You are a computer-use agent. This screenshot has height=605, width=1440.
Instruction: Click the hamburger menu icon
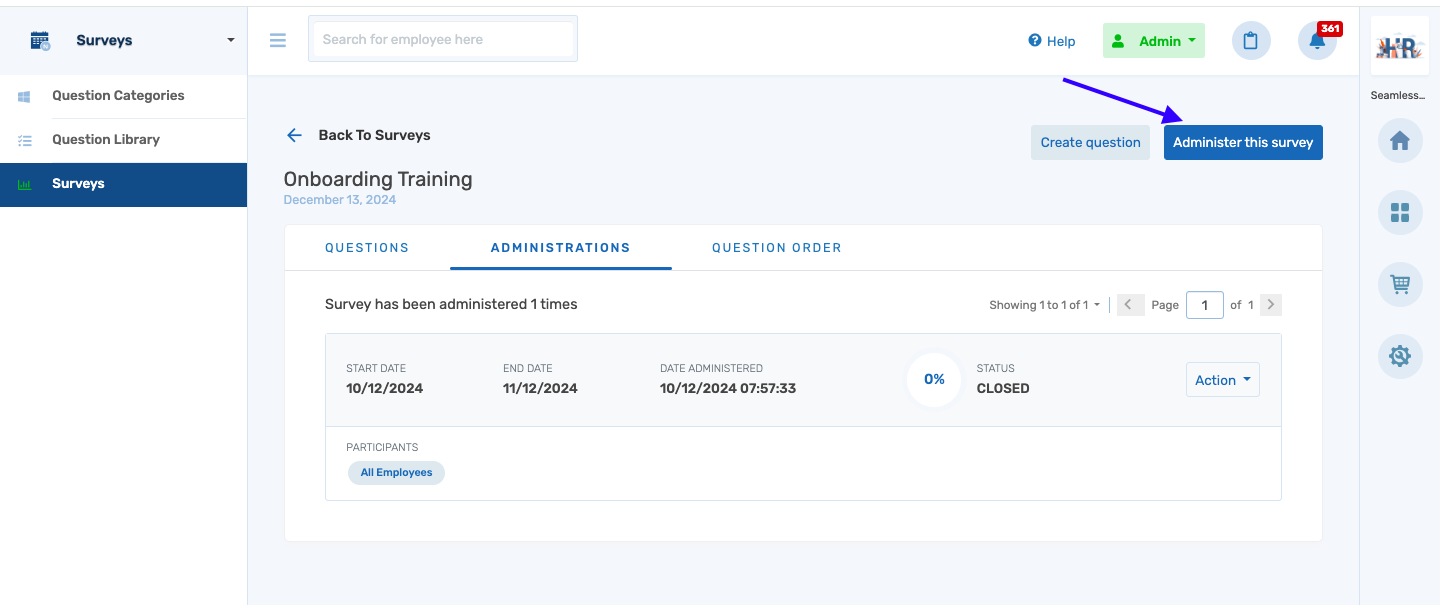tap(278, 40)
